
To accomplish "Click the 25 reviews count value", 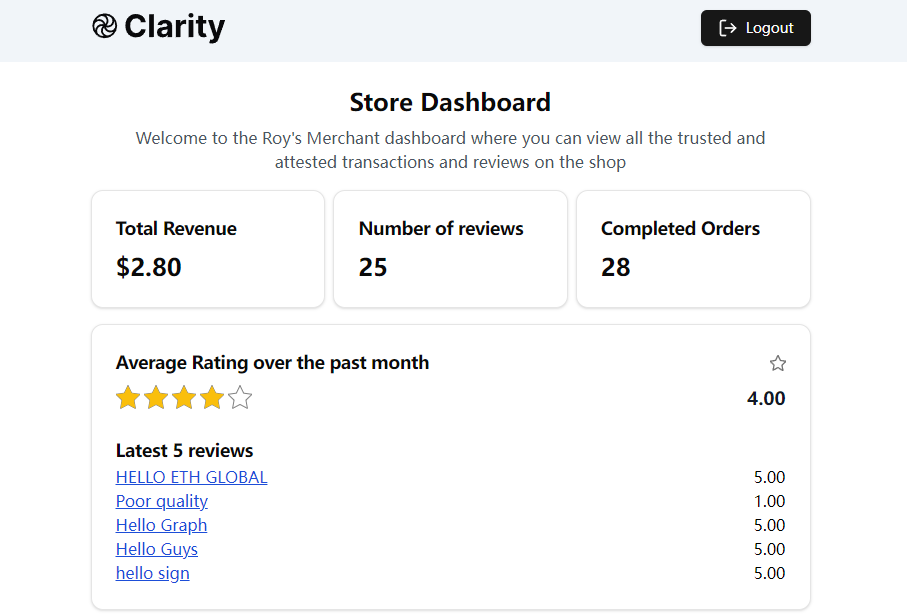I will [x=373, y=267].
